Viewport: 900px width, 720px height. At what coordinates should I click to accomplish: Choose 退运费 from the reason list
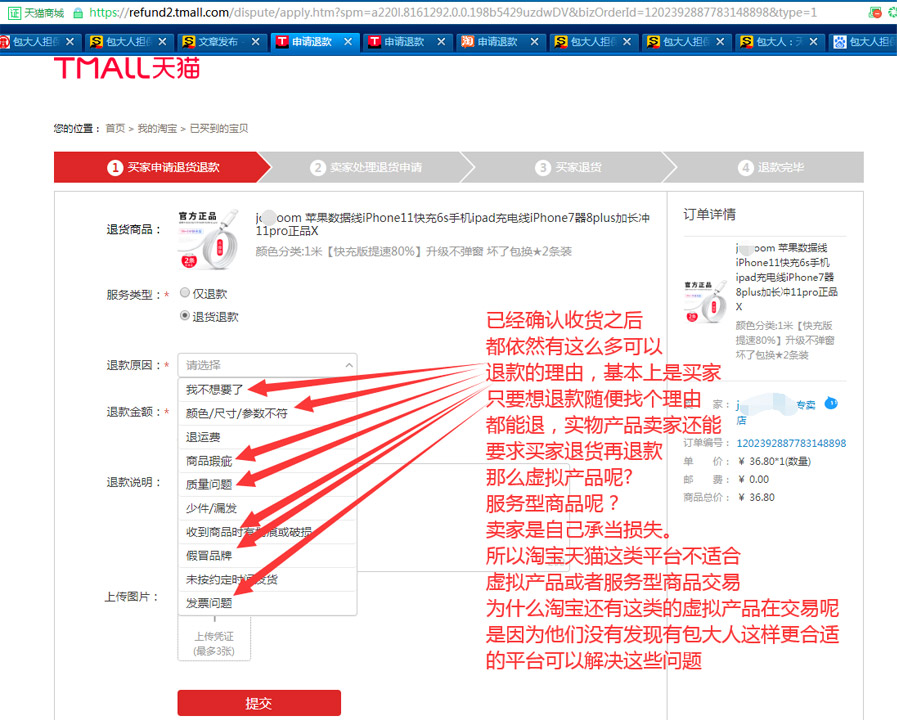[x=203, y=437]
